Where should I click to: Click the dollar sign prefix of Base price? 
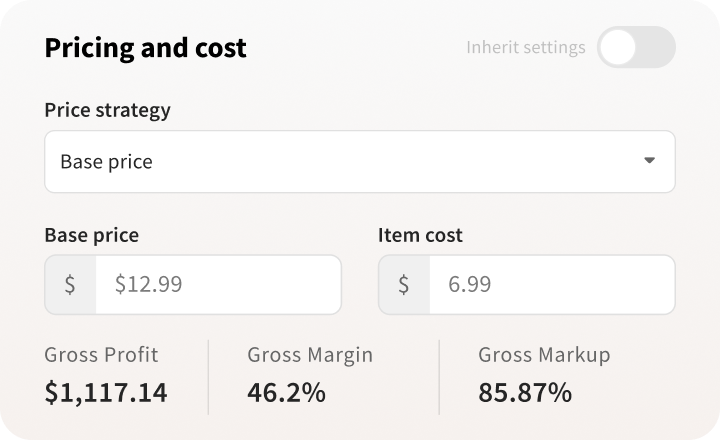click(70, 284)
